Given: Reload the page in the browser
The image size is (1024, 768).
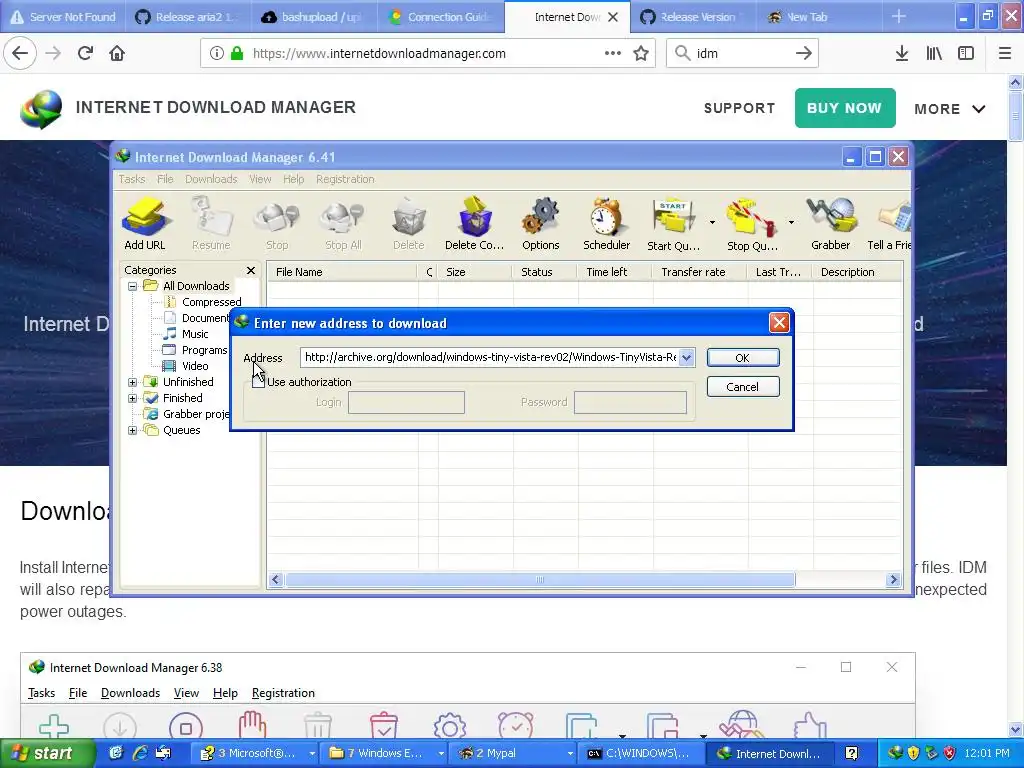Looking at the screenshot, I should (x=85, y=53).
